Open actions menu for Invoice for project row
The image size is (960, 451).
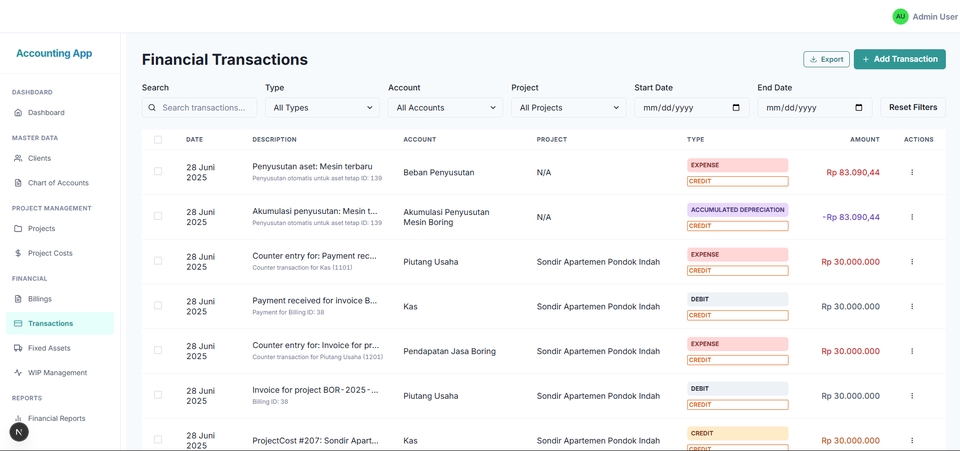pos(912,396)
